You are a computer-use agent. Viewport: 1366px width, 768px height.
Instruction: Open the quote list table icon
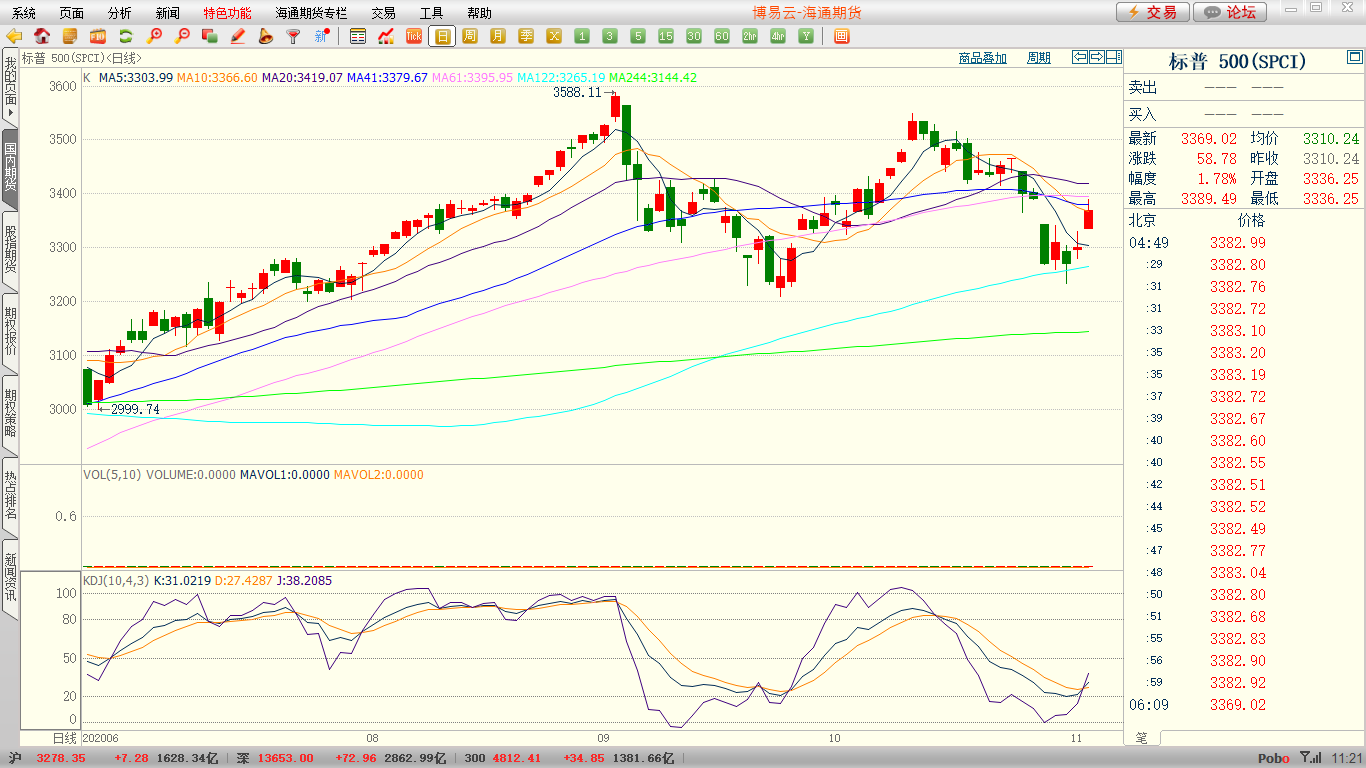point(358,36)
